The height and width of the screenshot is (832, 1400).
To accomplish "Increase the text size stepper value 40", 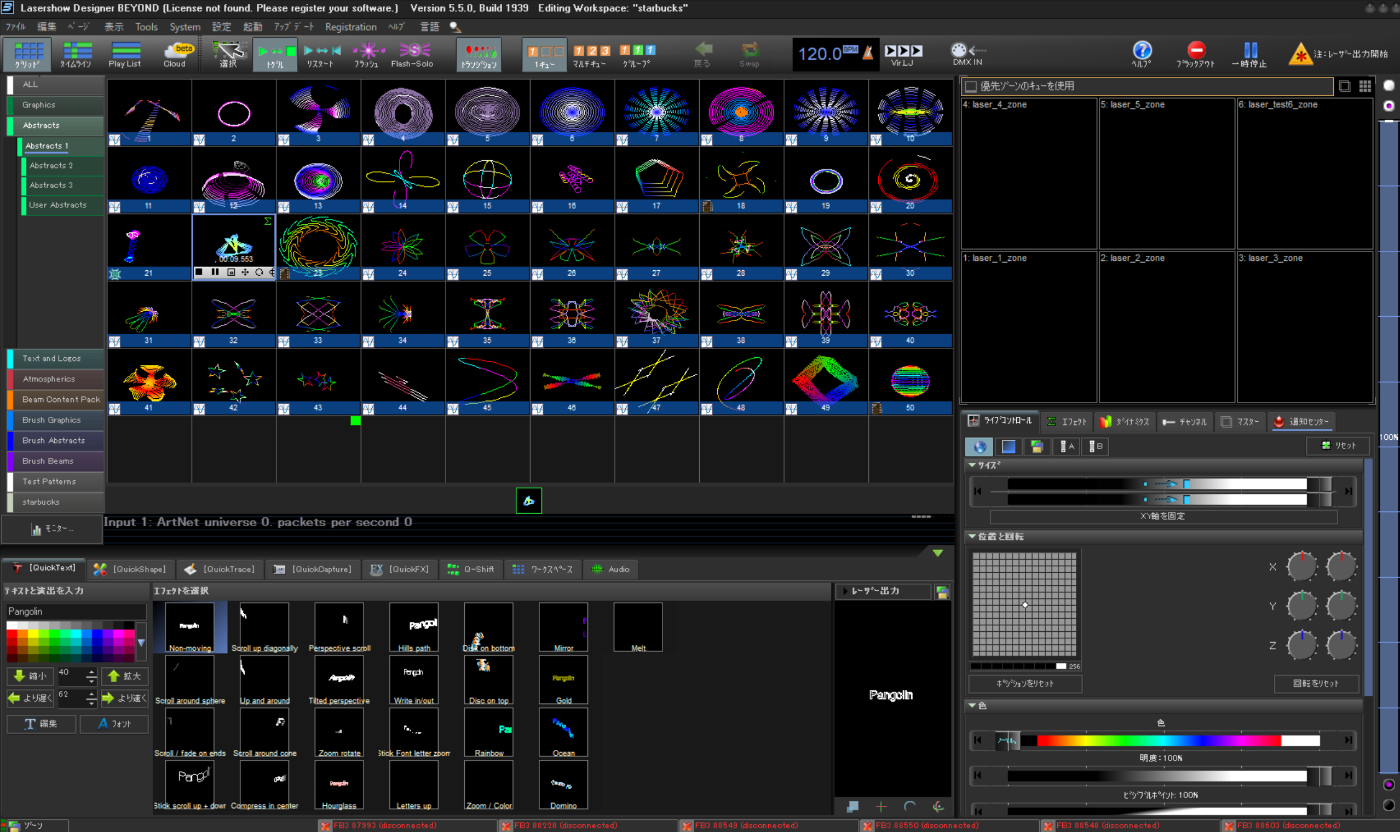I will point(92,672).
